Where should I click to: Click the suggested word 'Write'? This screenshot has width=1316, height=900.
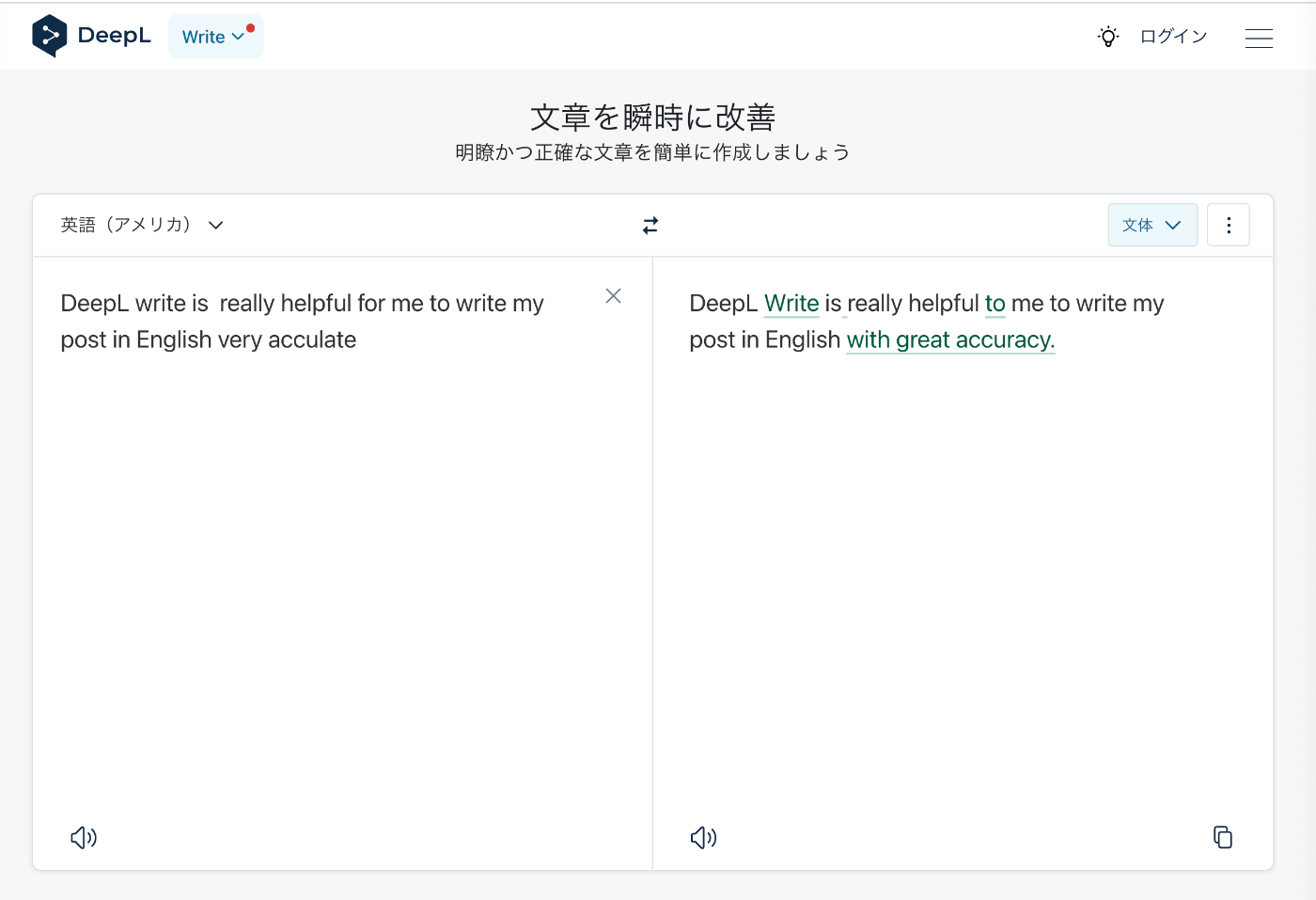coord(791,304)
